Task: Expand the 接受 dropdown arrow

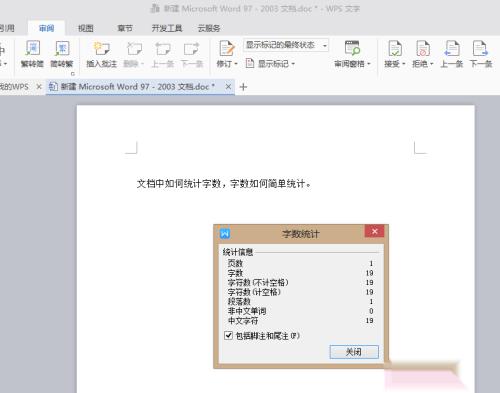Action: 404,64
